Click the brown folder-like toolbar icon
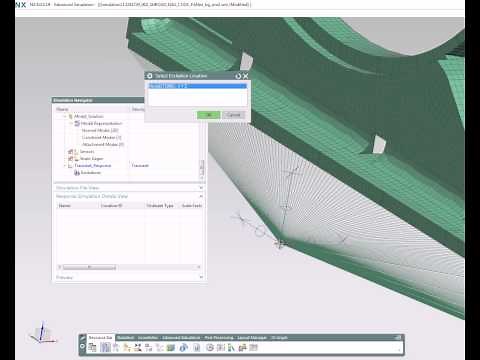Viewport: 480px width, 360px height. (242, 348)
